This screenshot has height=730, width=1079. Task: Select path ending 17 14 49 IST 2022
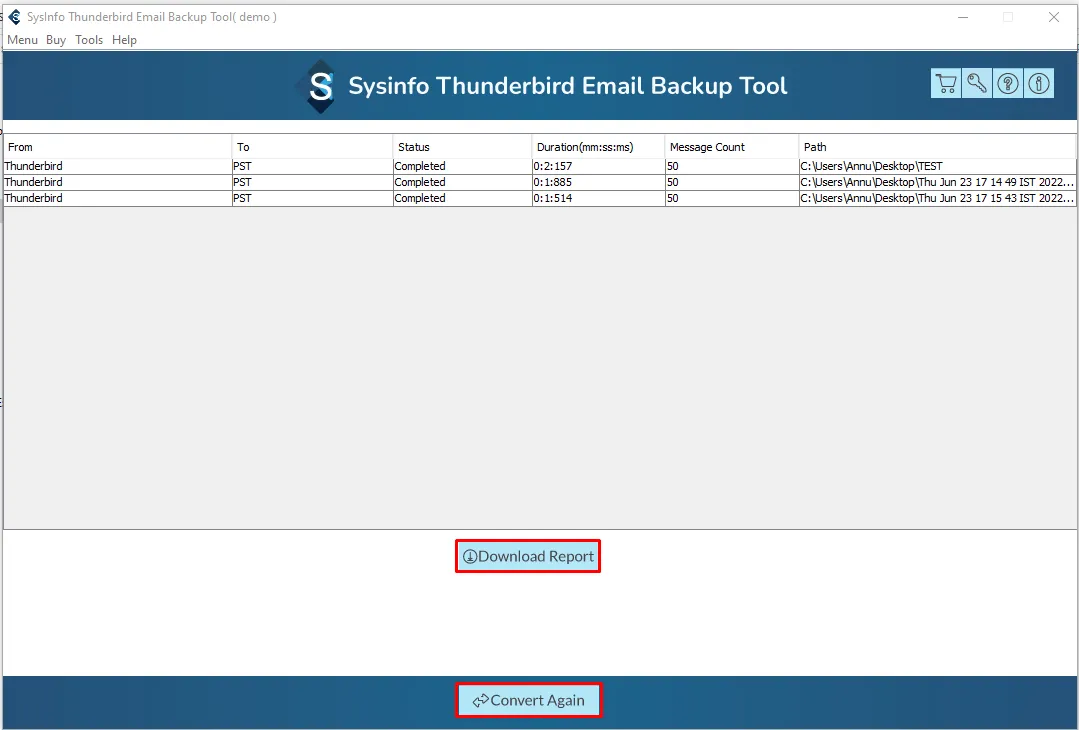click(x=937, y=182)
